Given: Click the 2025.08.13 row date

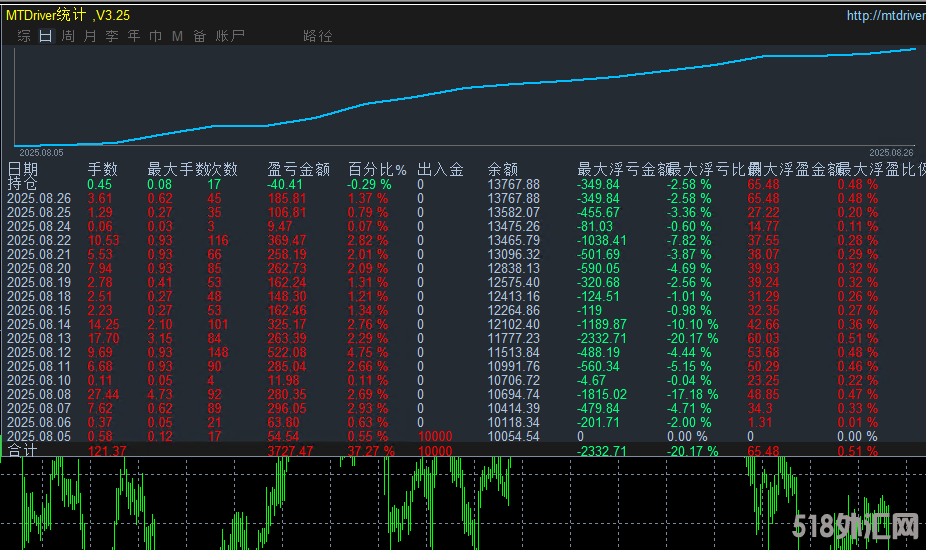Looking at the screenshot, I should pos(39,339).
